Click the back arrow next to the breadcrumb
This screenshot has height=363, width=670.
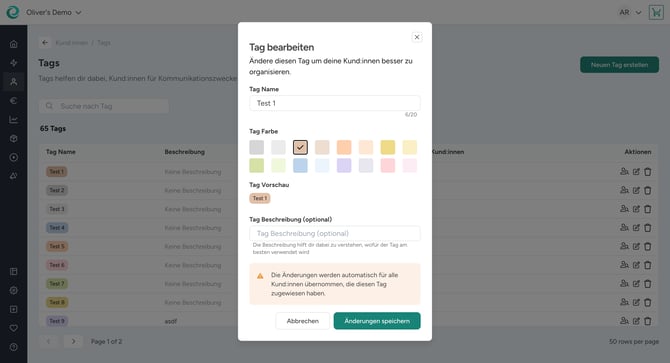pyautogui.click(x=45, y=43)
